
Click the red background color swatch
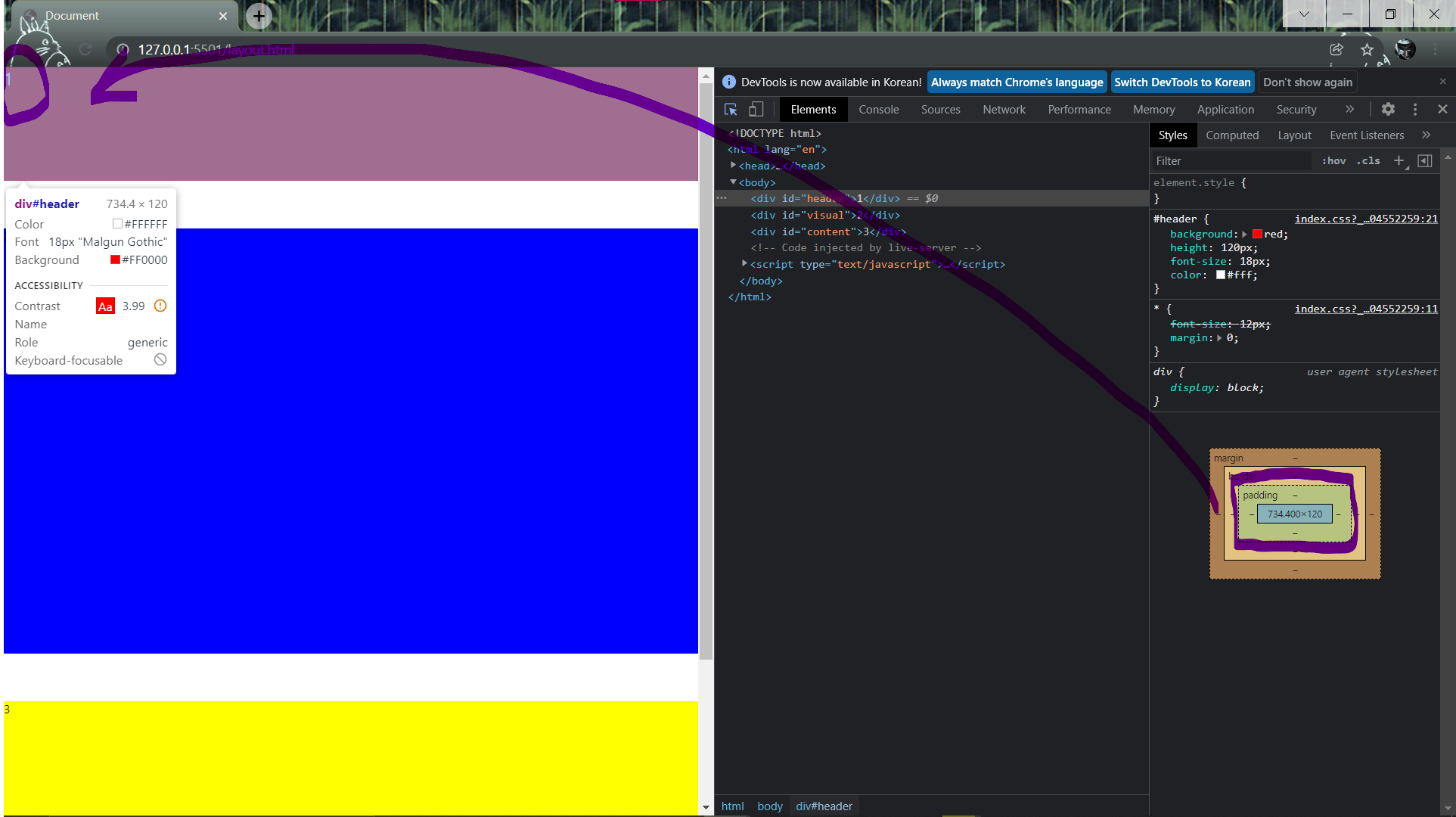[x=1257, y=235]
